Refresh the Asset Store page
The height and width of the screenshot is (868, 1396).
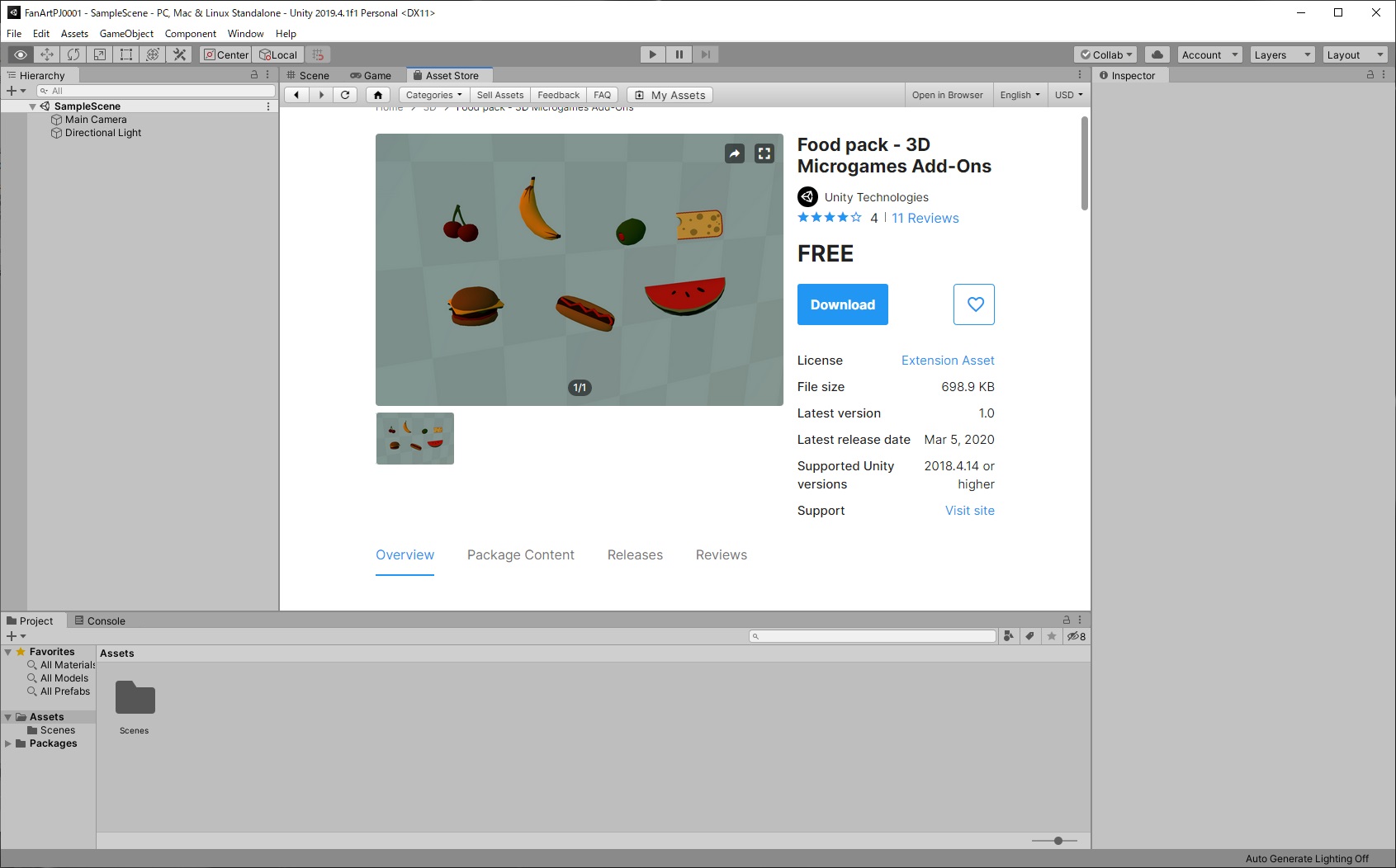(x=345, y=95)
